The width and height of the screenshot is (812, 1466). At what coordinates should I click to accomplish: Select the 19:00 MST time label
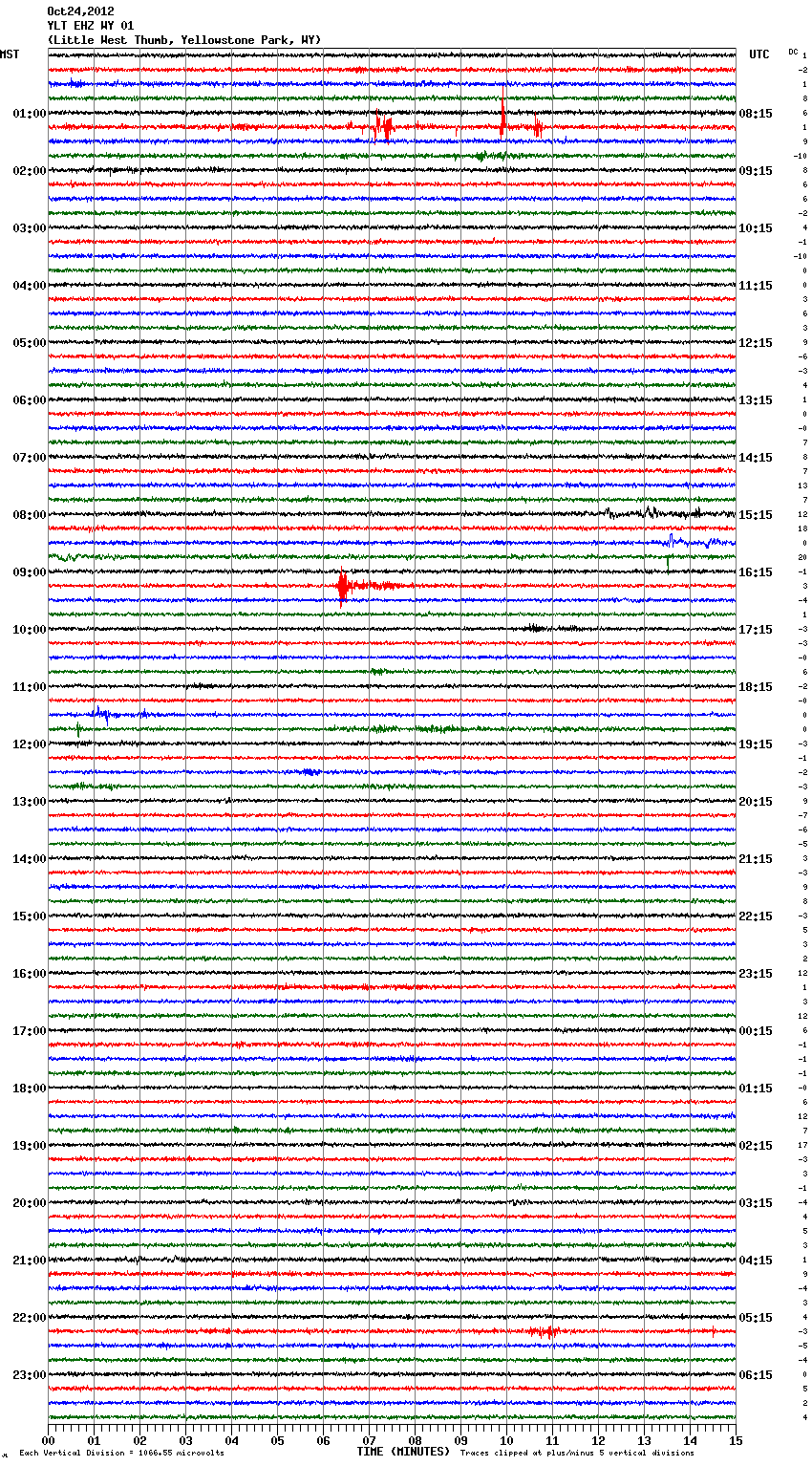click(29, 1146)
